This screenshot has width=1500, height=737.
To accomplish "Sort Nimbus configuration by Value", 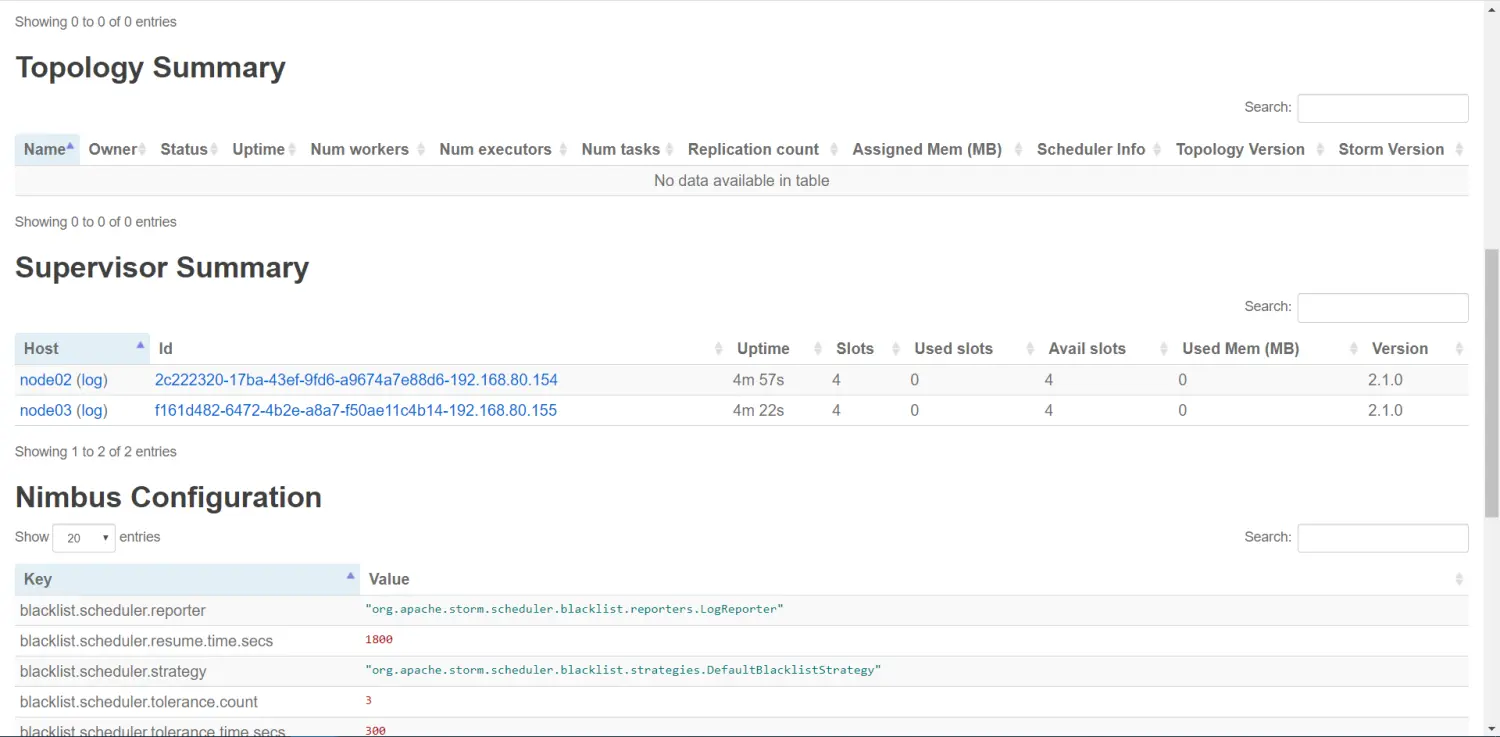I will [914, 579].
